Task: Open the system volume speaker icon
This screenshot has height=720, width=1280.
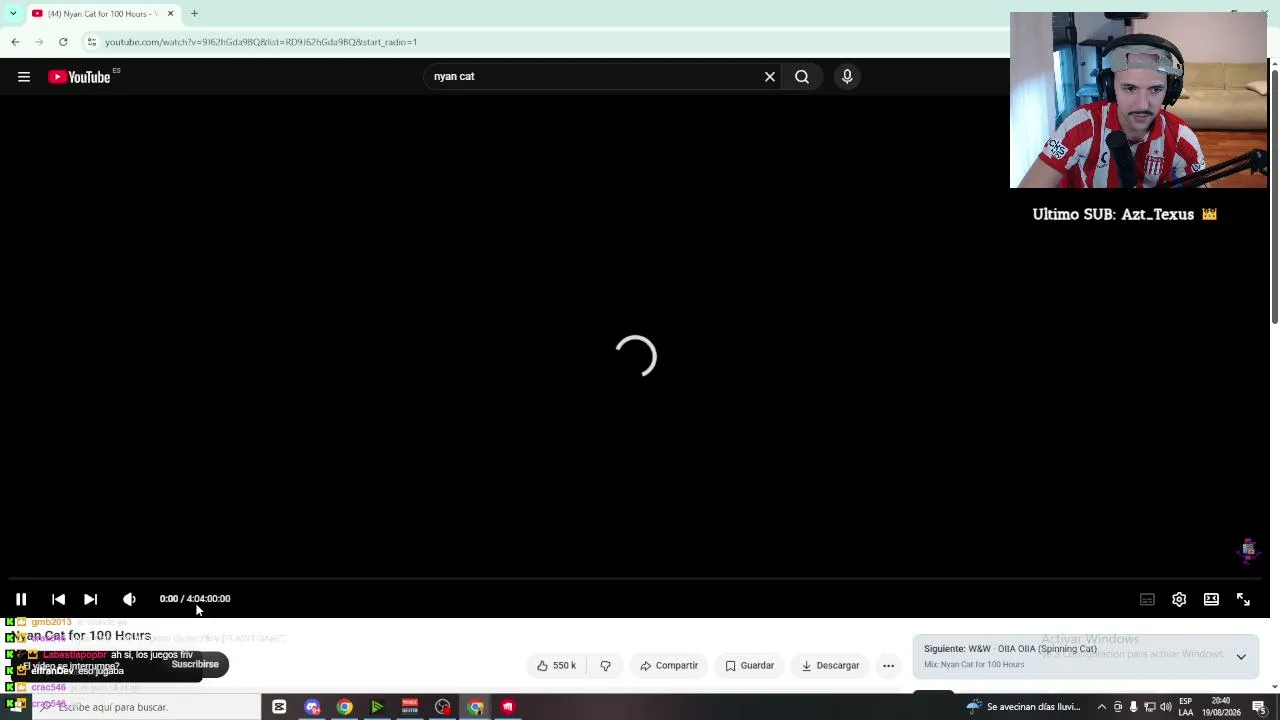Action: (x=1166, y=707)
